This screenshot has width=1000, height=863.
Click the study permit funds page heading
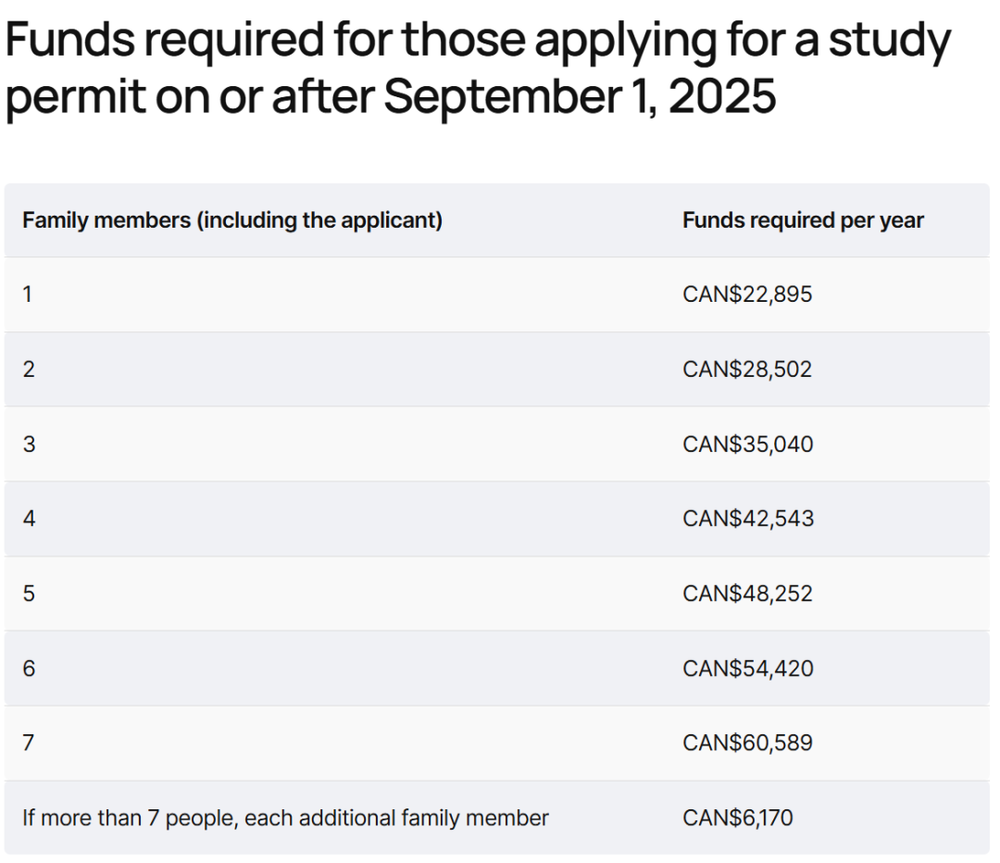click(x=477, y=68)
